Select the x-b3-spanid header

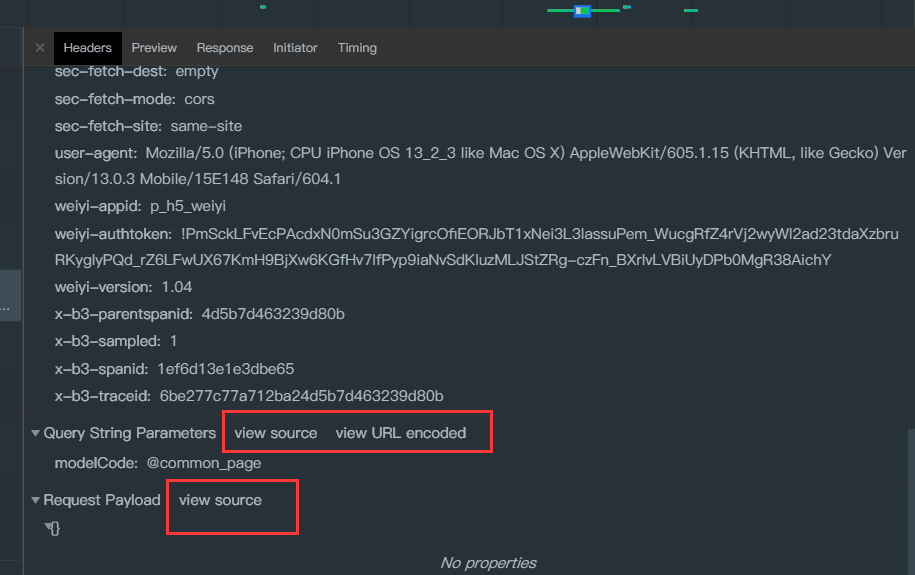174,369
